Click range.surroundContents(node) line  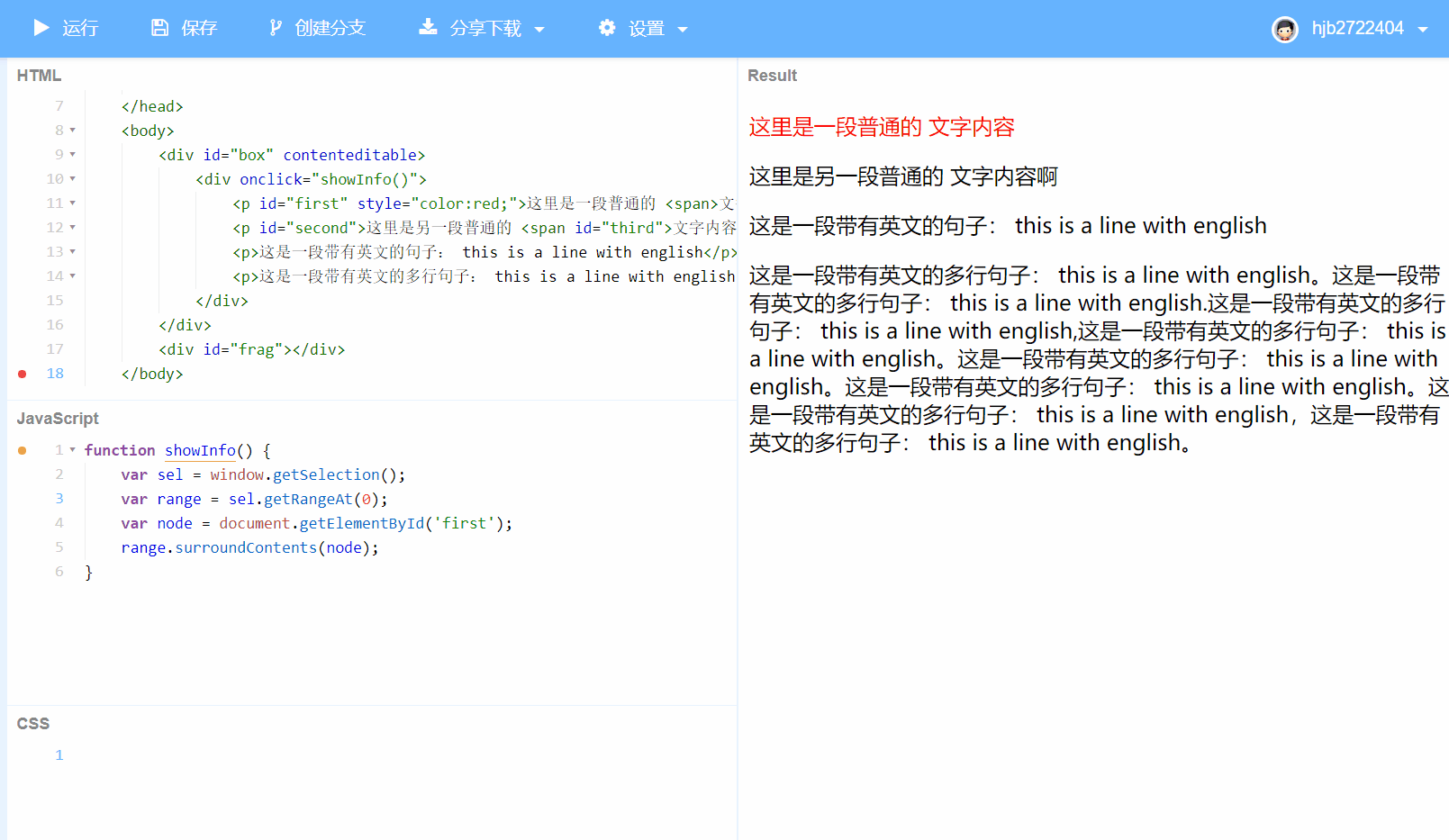pyautogui.click(x=250, y=547)
